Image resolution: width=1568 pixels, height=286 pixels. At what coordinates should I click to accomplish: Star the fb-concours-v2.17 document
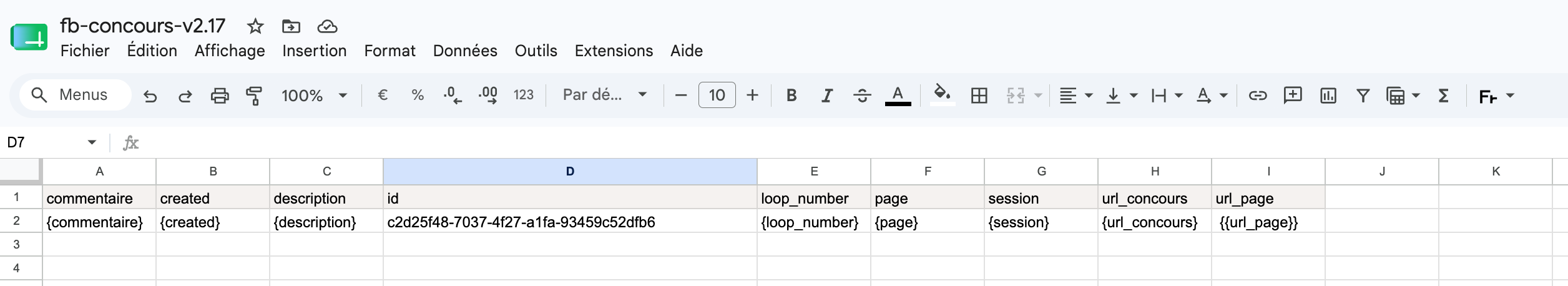coord(255,26)
